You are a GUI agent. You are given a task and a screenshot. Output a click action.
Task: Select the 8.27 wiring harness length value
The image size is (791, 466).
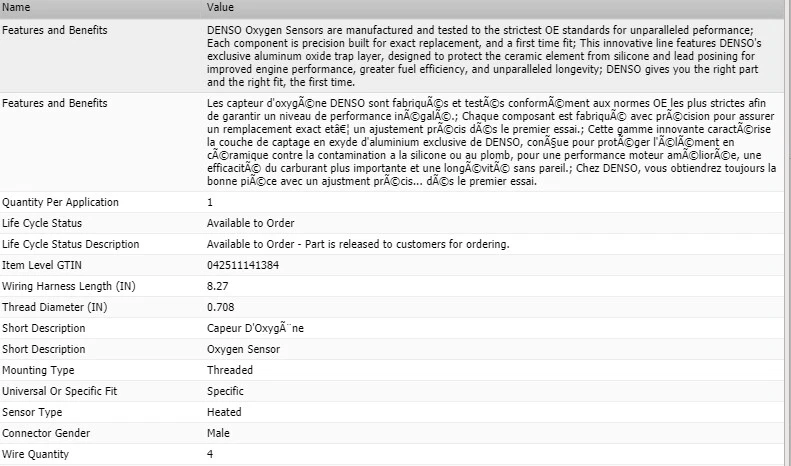[x=218, y=286]
